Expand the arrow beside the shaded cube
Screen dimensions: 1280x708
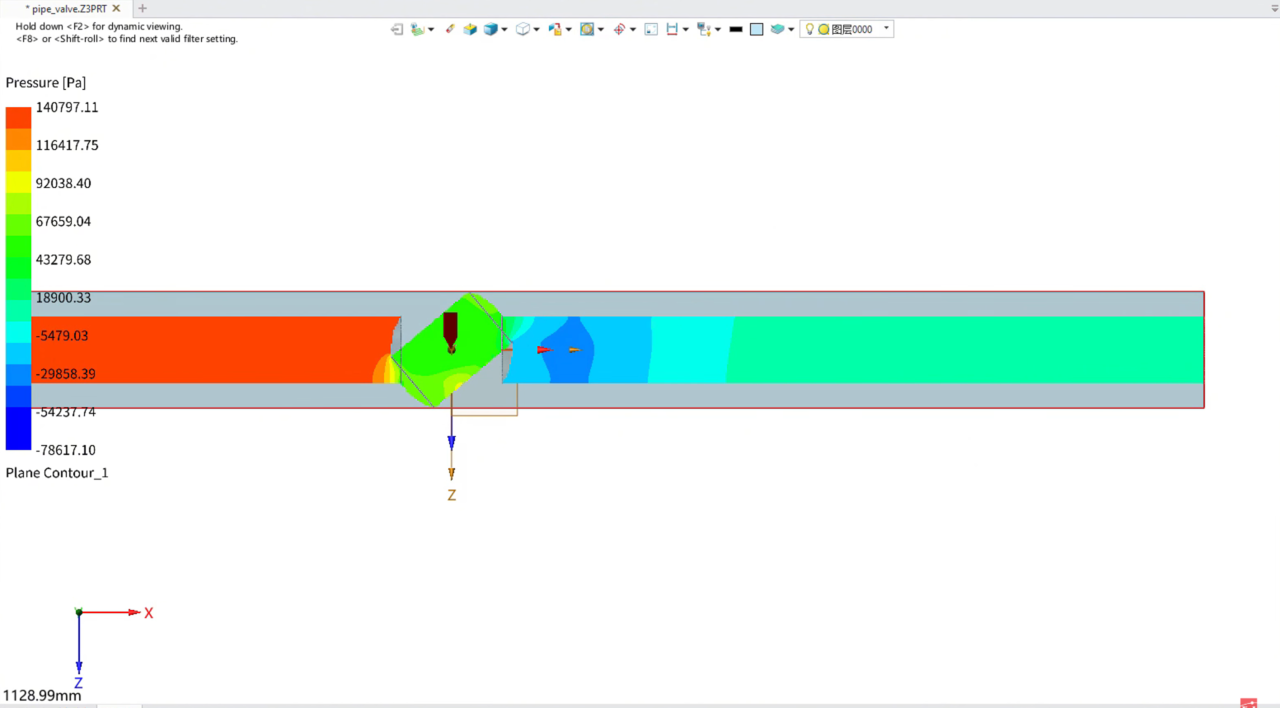click(x=504, y=29)
